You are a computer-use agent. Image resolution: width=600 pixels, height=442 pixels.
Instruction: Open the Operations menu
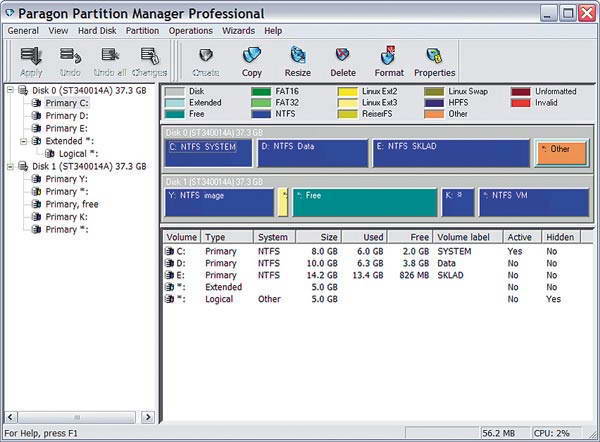click(191, 31)
